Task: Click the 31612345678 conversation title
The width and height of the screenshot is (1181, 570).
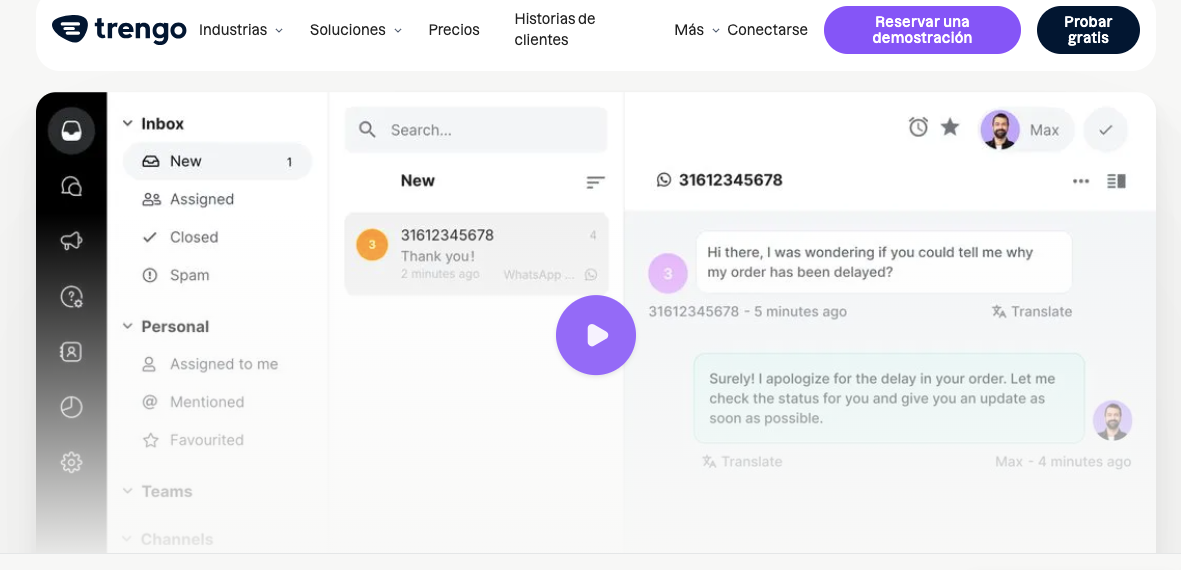Action: pyautogui.click(x=731, y=180)
